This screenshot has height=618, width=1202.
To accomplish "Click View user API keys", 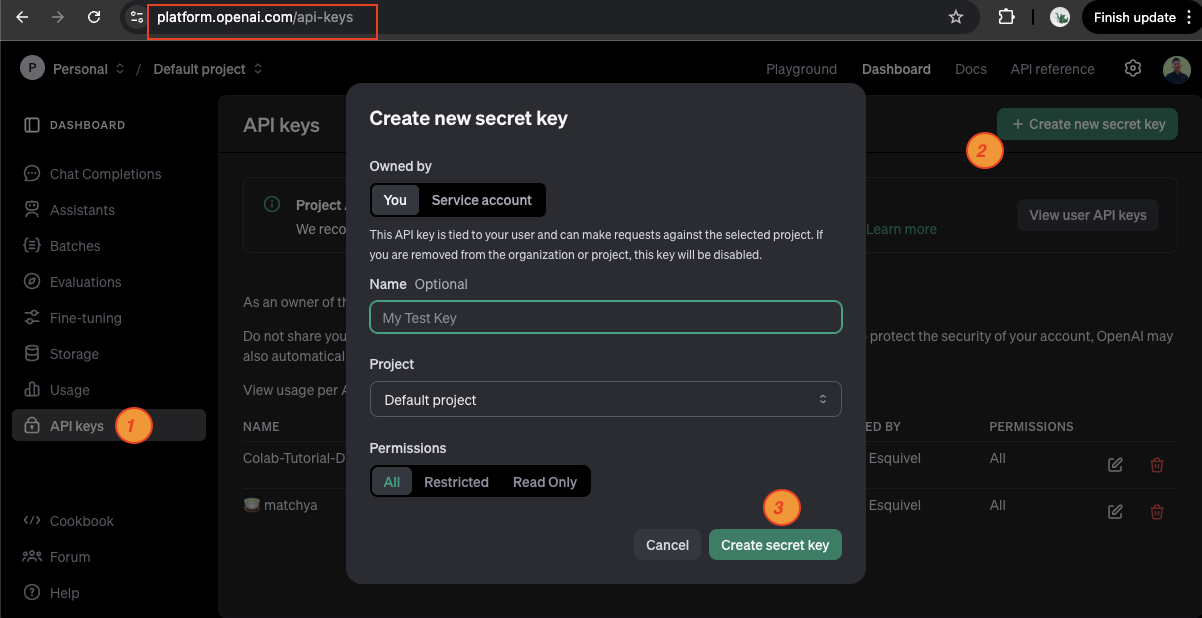I will 1087,214.
